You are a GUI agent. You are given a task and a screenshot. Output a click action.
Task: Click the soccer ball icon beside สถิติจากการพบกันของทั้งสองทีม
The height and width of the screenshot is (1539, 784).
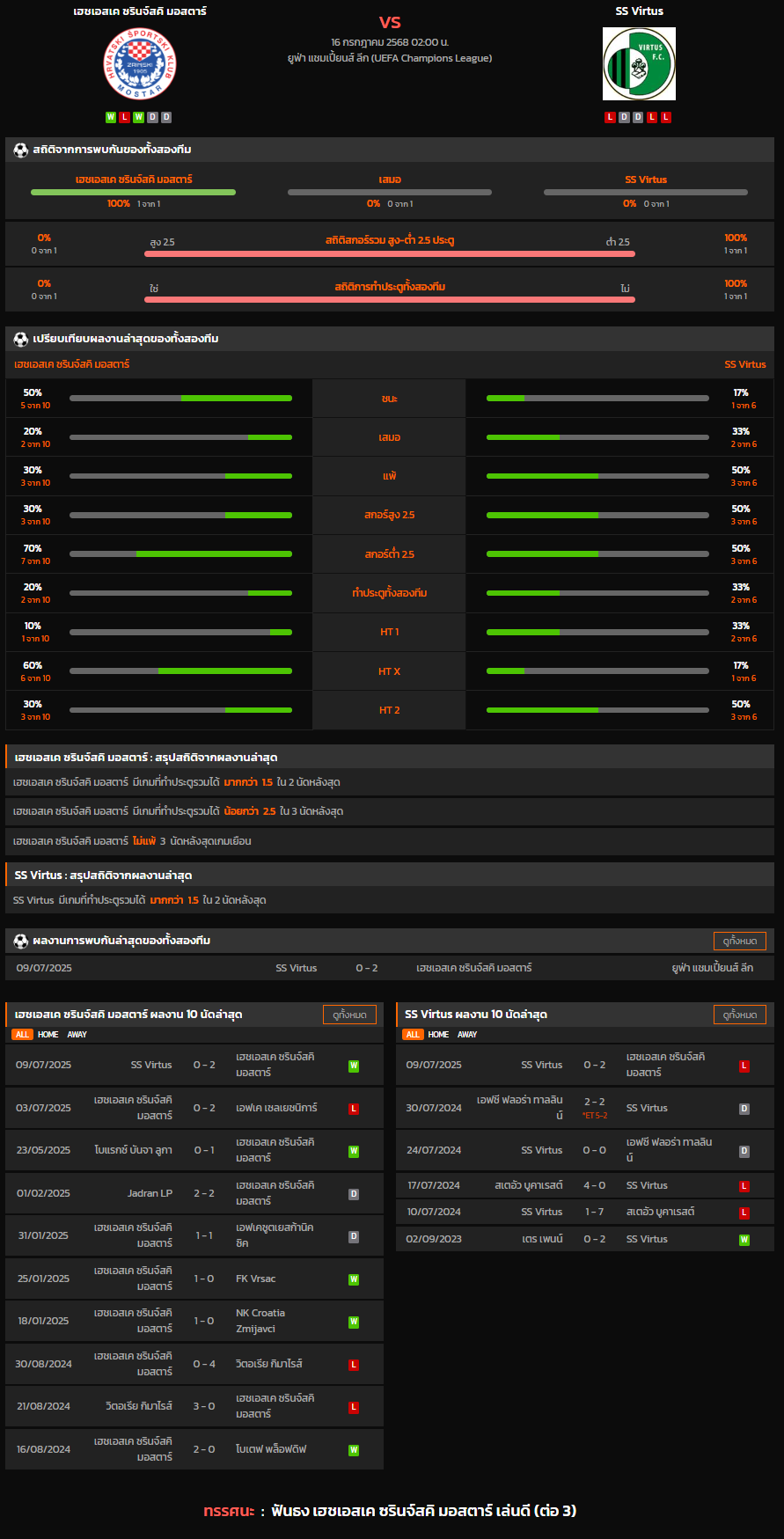21,150
